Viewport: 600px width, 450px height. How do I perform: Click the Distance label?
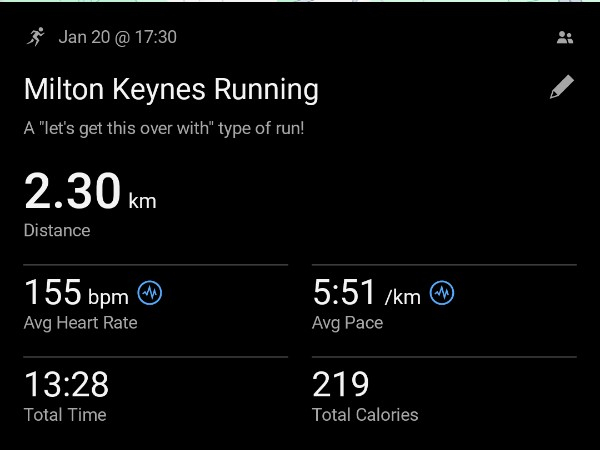tap(57, 230)
